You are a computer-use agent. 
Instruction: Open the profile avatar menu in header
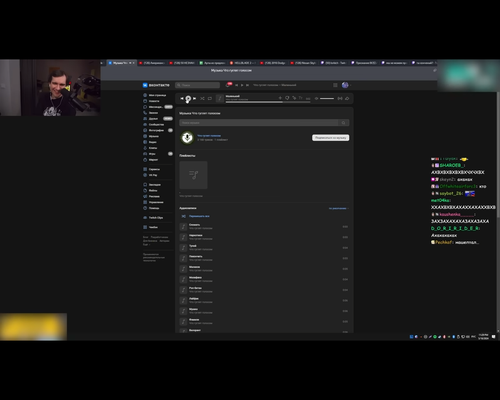(x=345, y=85)
